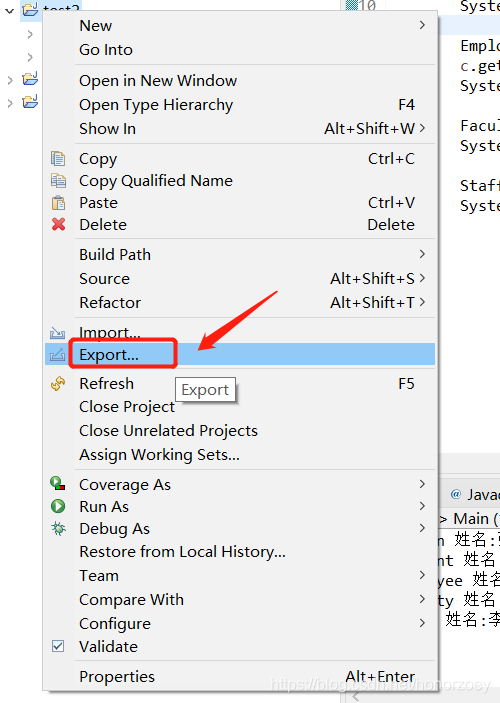Click the Copy Qualified Name icon
500x703 pixels.
58,181
